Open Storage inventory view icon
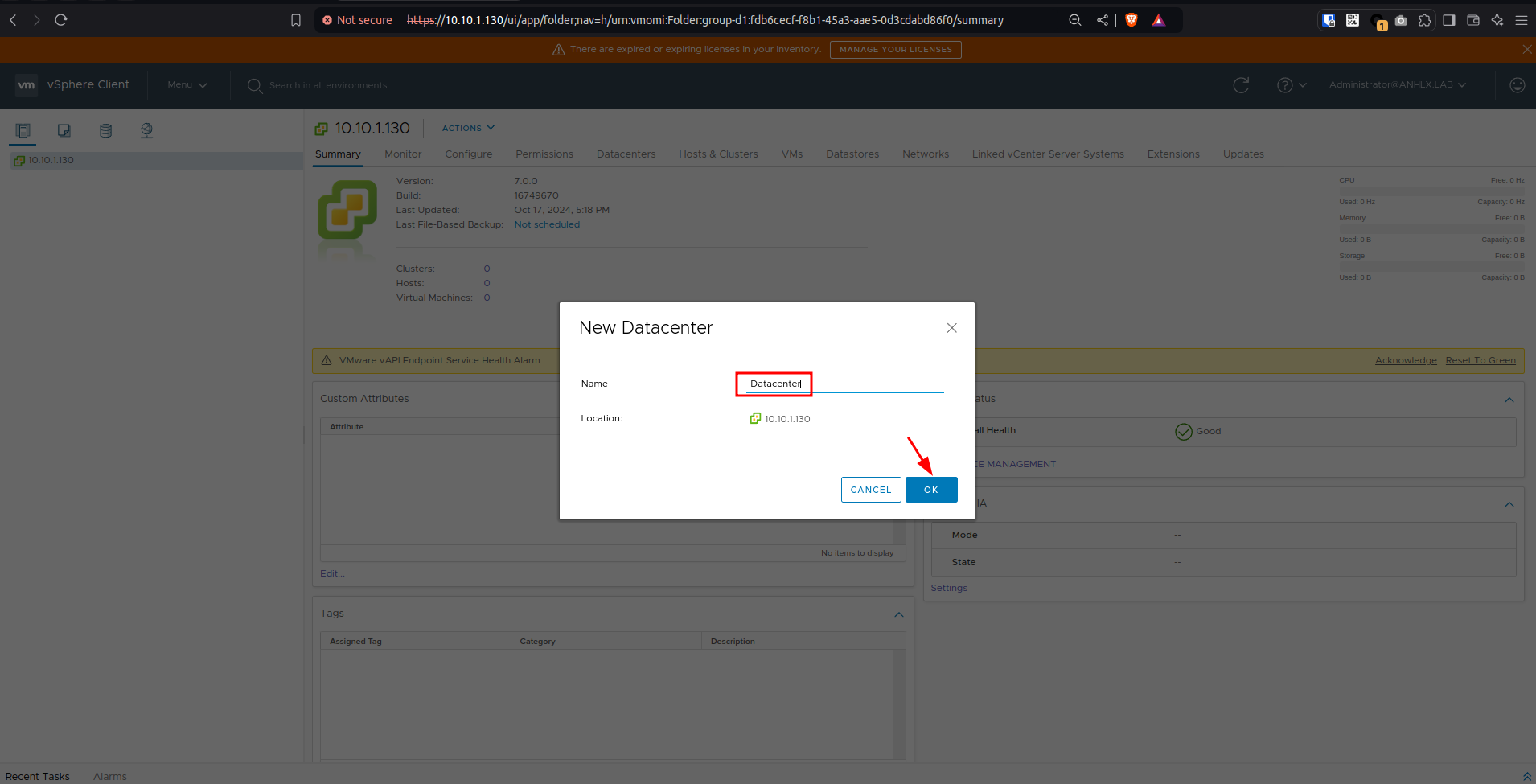This screenshot has width=1536, height=784. 105,130
